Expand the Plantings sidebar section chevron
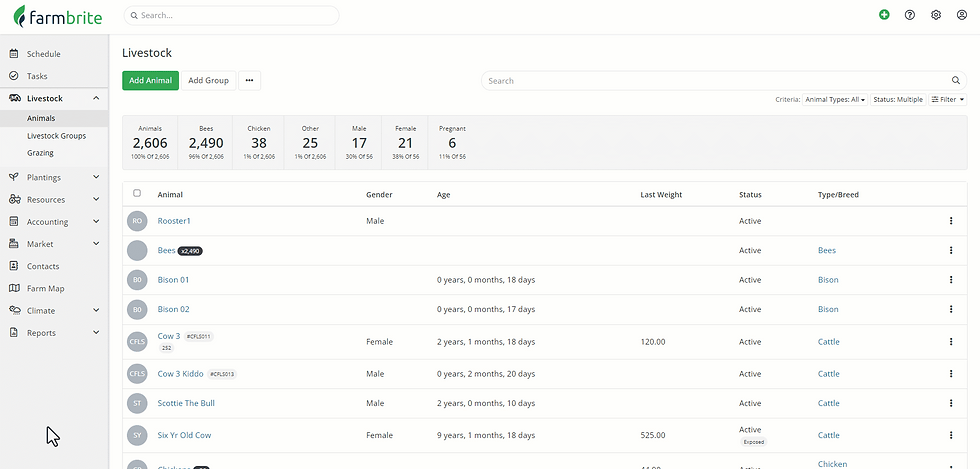This screenshot has height=469, width=980. (96, 177)
